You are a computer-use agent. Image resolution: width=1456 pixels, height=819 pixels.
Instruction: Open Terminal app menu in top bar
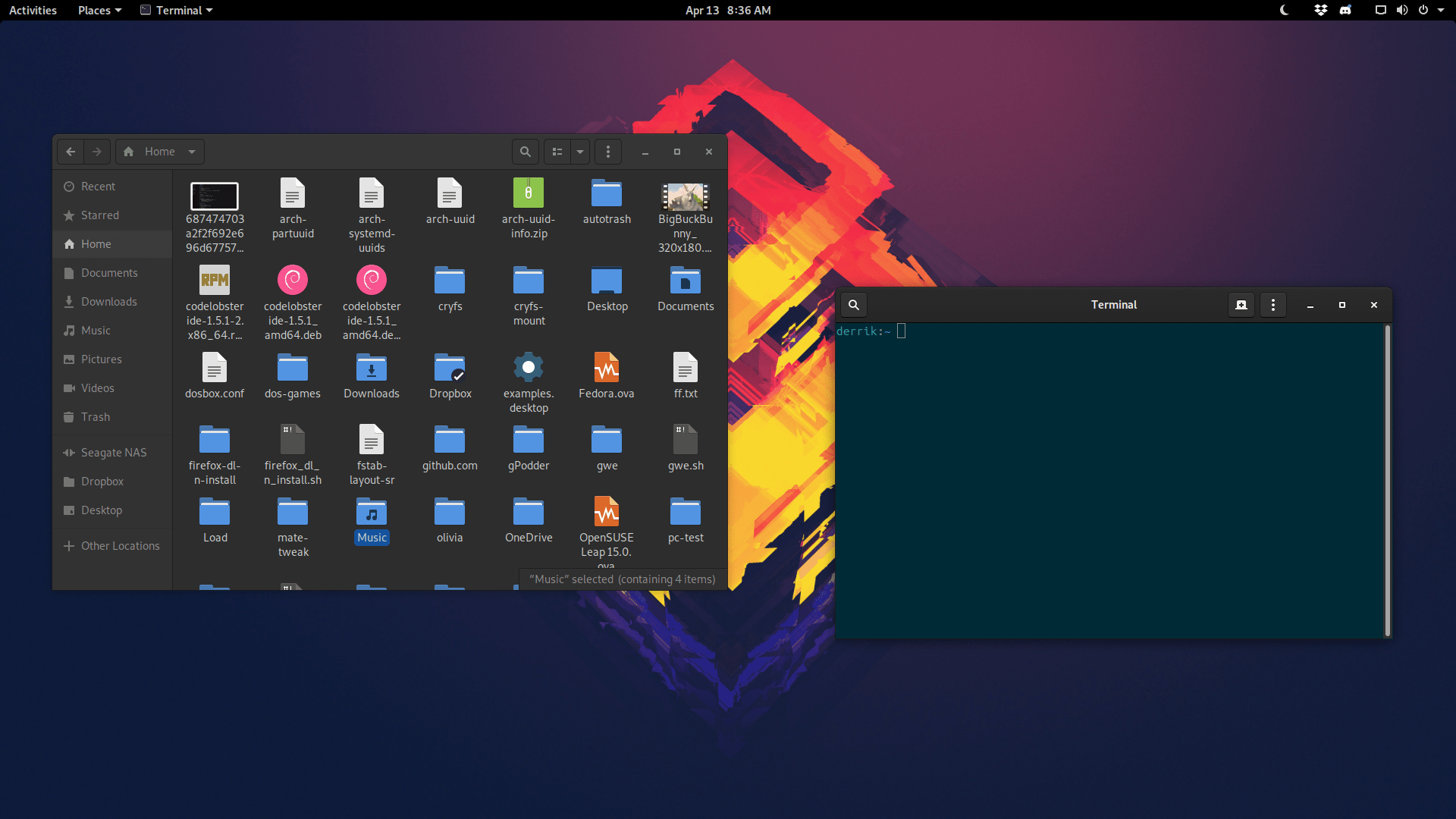pos(176,10)
